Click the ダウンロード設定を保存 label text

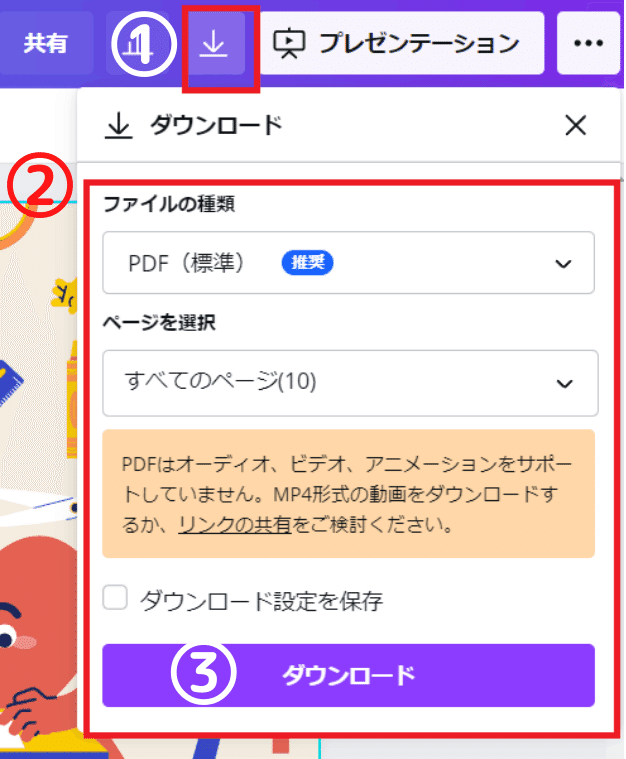click(x=261, y=601)
